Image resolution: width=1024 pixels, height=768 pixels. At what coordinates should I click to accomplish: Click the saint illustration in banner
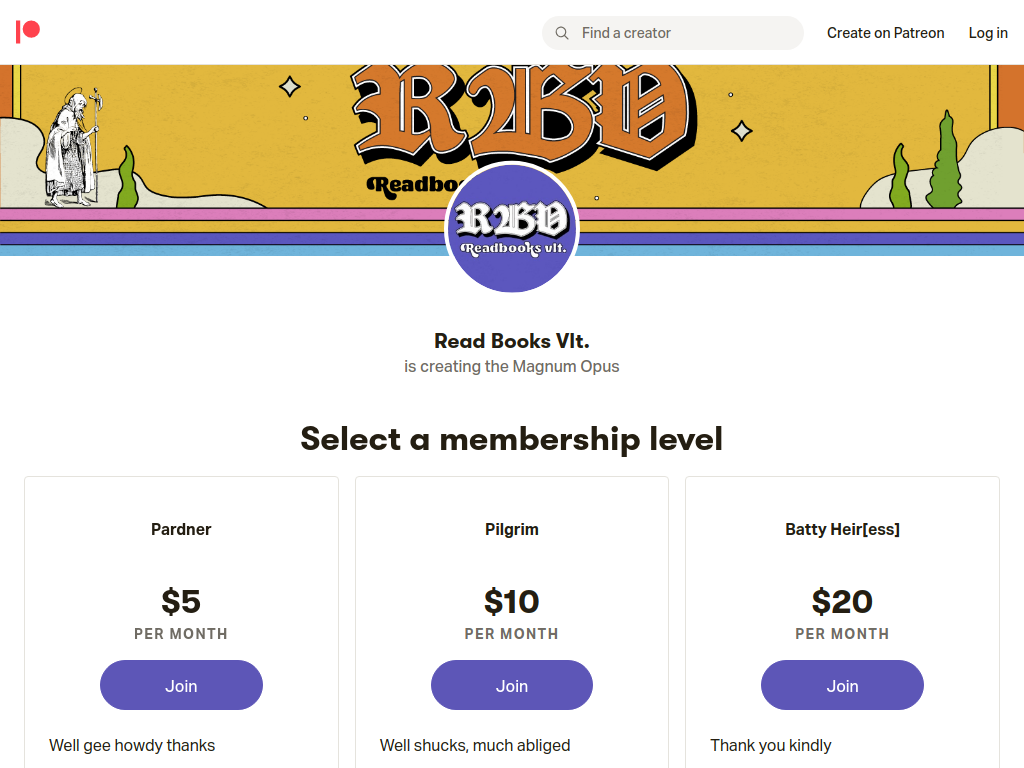pyautogui.click(x=73, y=148)
